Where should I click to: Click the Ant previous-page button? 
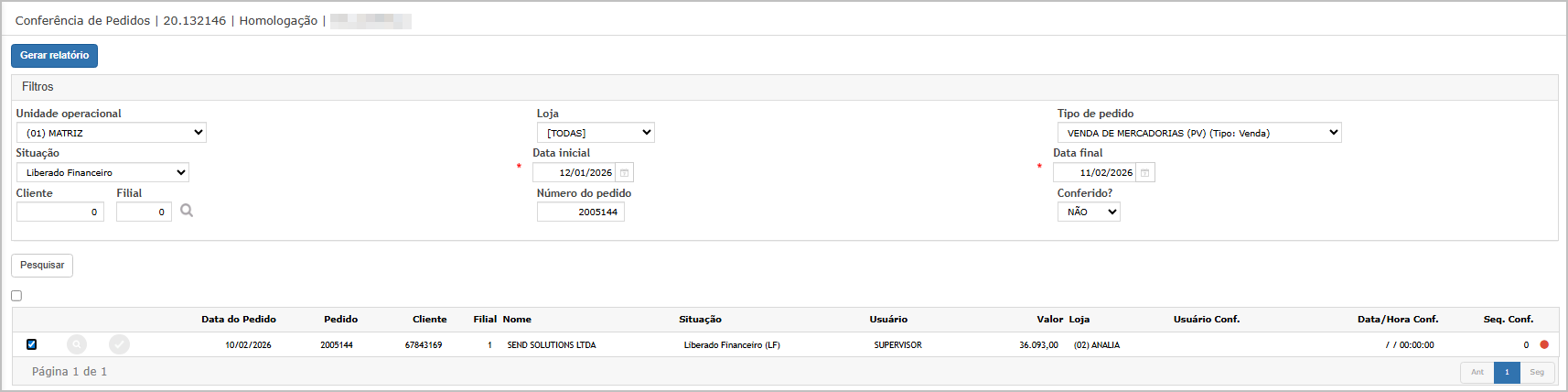pyautogui.click(x=1477, y=372)
